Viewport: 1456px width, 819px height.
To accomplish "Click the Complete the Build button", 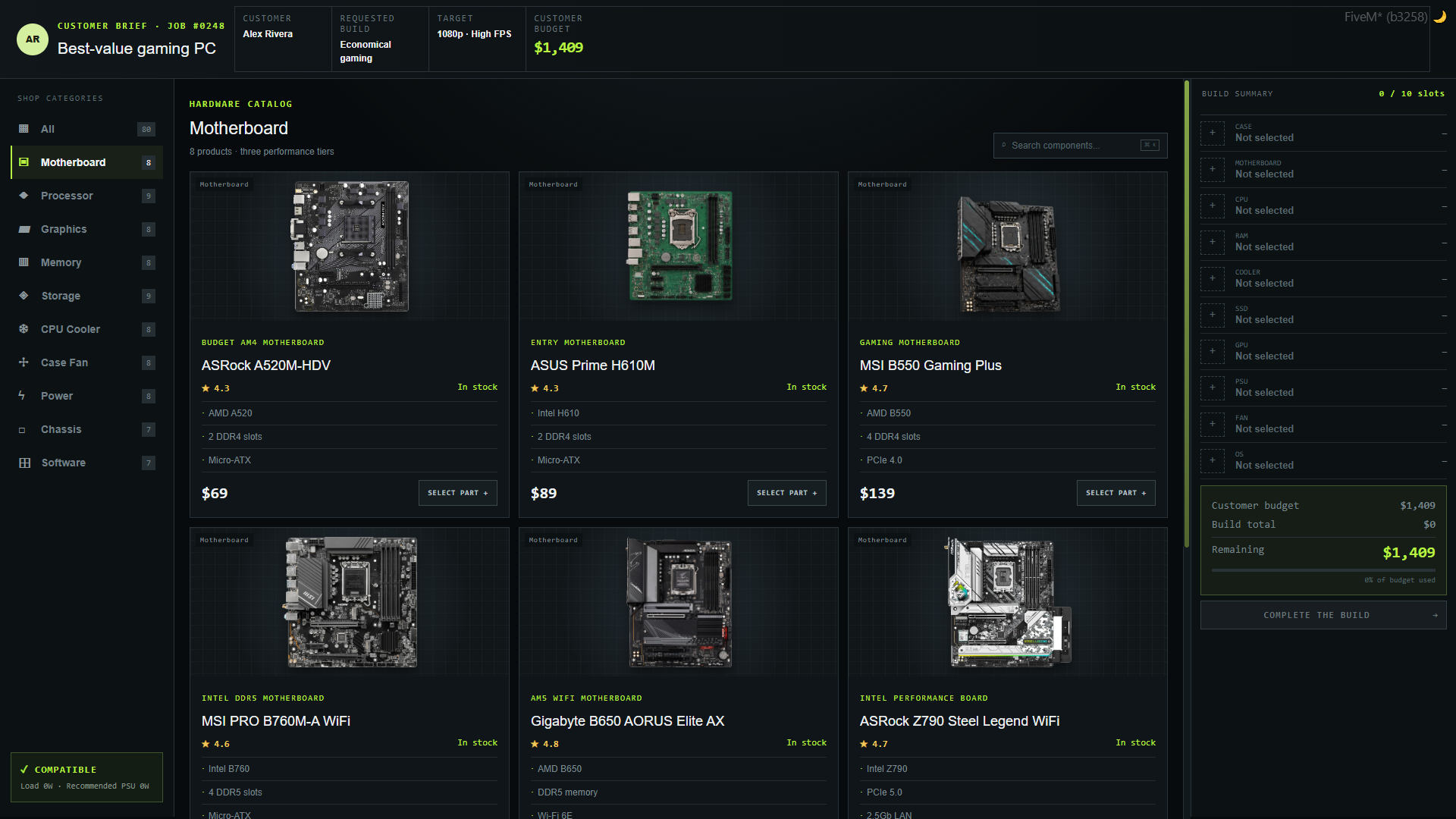I will [x=1323, y=615].
